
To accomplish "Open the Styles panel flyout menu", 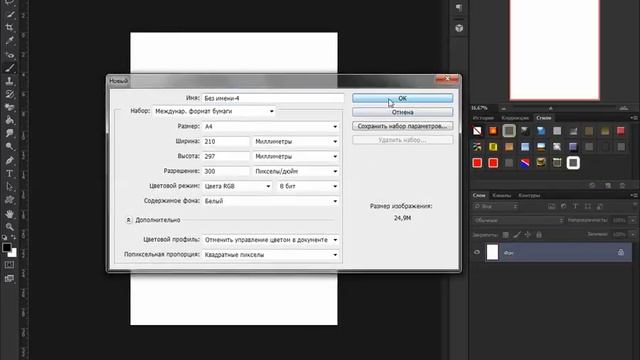I will [634, 118].
